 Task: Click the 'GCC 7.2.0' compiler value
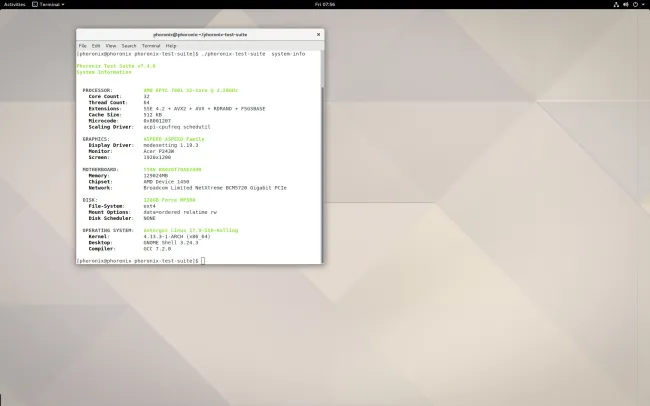[x=157, y=249]
